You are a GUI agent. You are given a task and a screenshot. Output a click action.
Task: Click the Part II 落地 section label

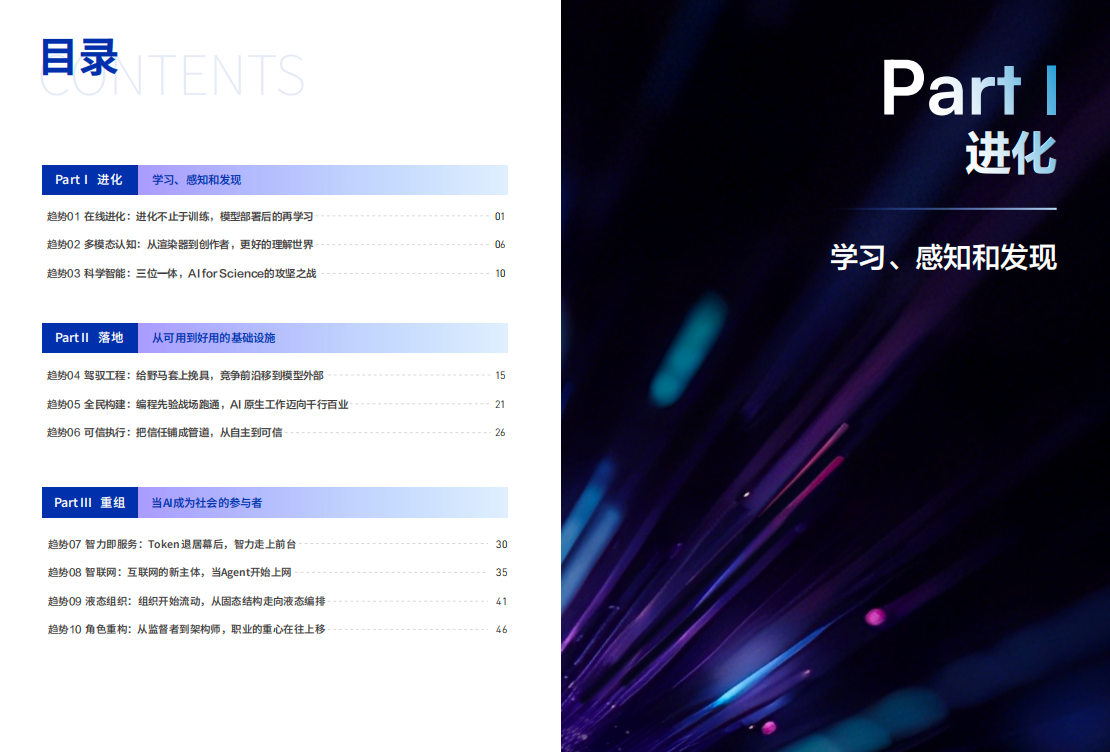click(x=90, y=338)
